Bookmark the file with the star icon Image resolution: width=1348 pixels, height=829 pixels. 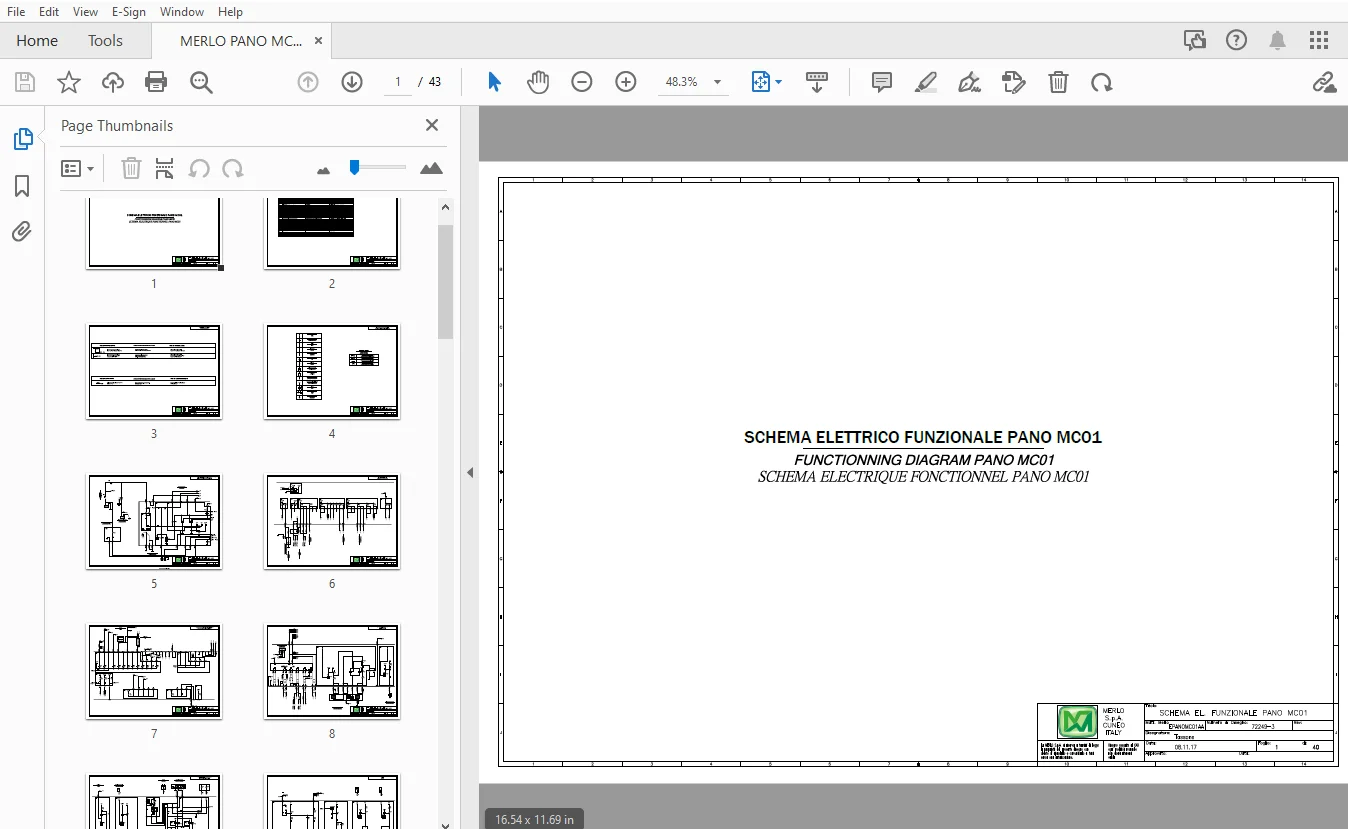tap(69, 82)
